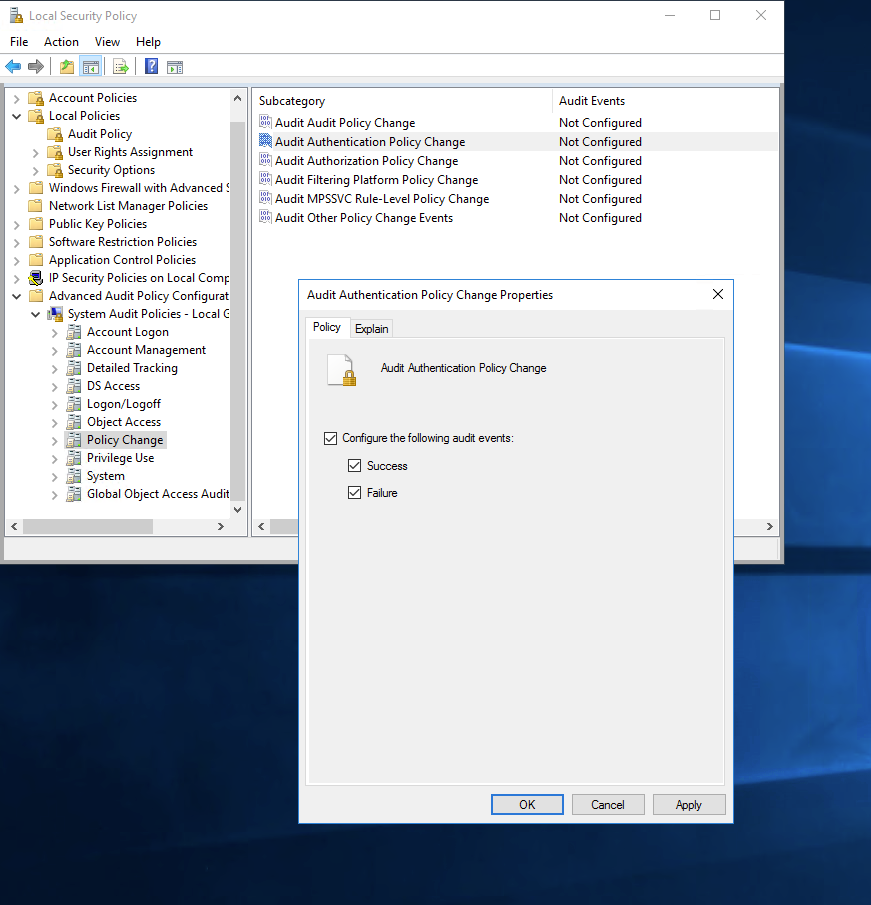
Task: Toggle the Show/Hide Action Pane icon
Action: point(175,66)
